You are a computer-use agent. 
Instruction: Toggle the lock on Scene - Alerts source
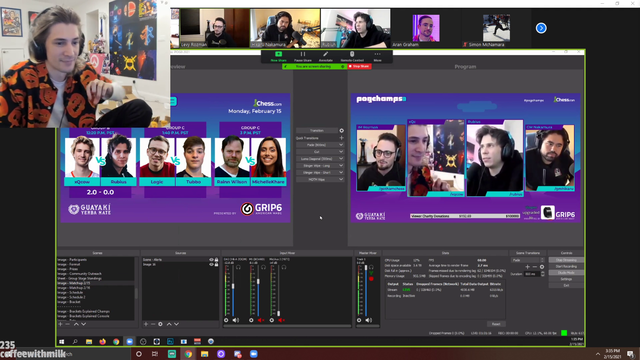[216, 260]
